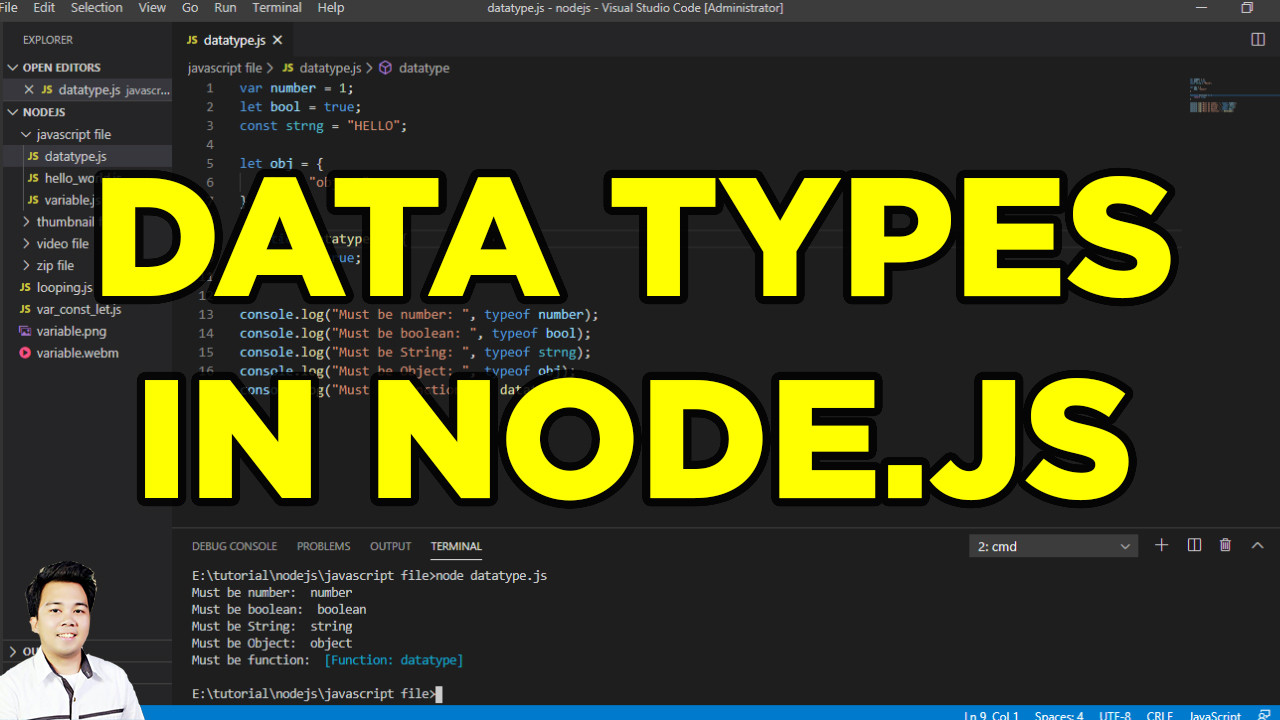1280x720 pixels.
Task: Click the 'let bool = true;' code line
Action: (300, 107)
